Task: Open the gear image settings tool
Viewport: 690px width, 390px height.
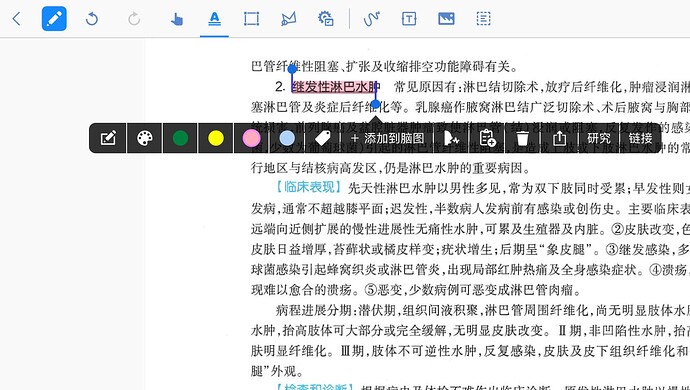Action: tap(326, 19)
